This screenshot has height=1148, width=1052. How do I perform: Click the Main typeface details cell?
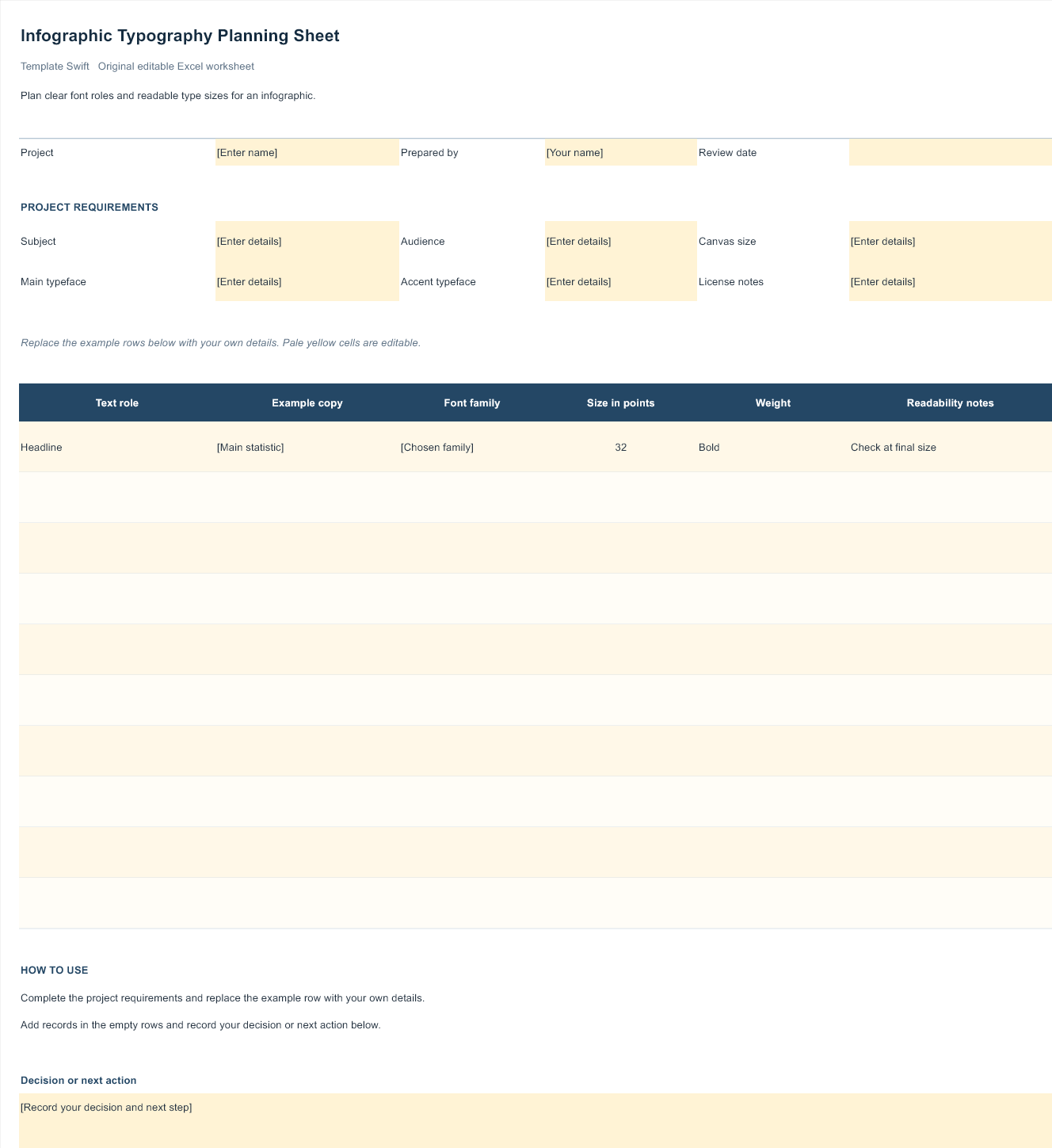[307, 282]
